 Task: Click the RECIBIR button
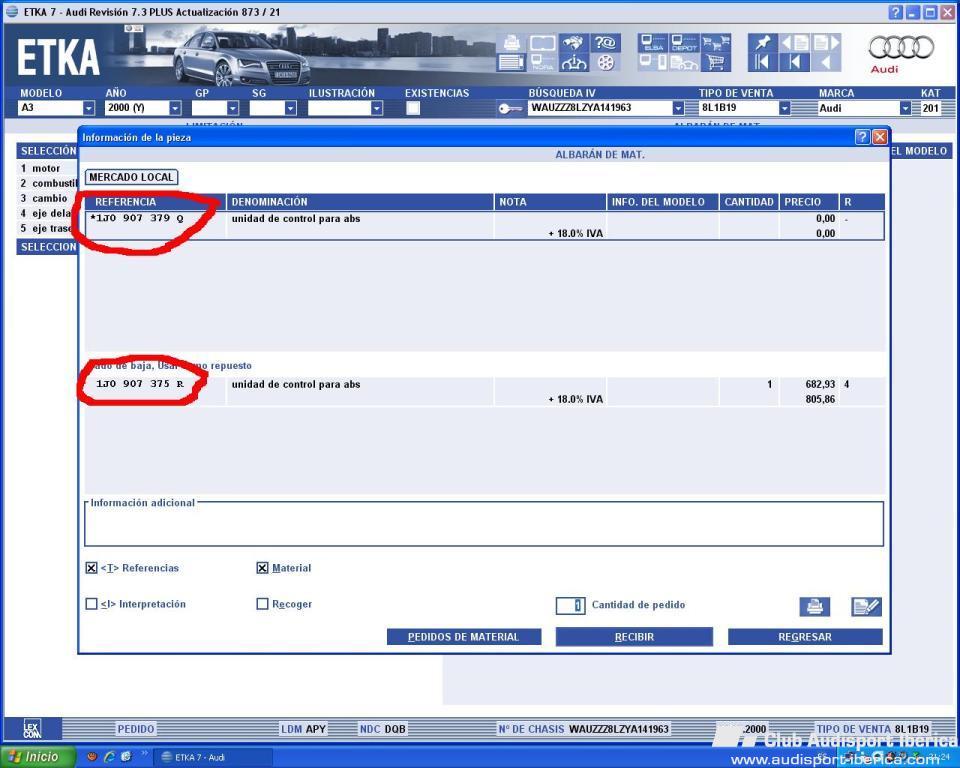[x=634, y=637]
